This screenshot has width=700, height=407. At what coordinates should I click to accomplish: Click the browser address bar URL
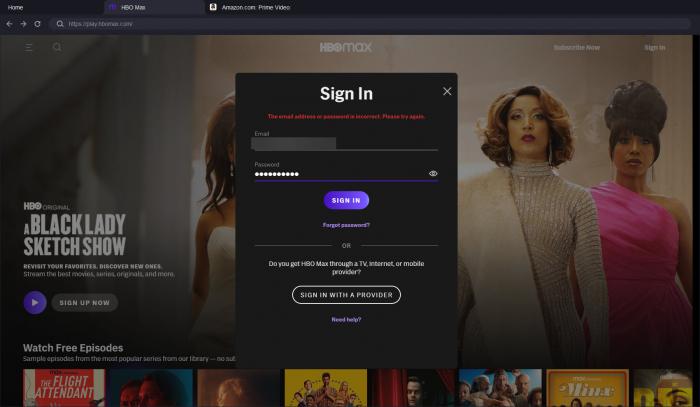point(100,24)
